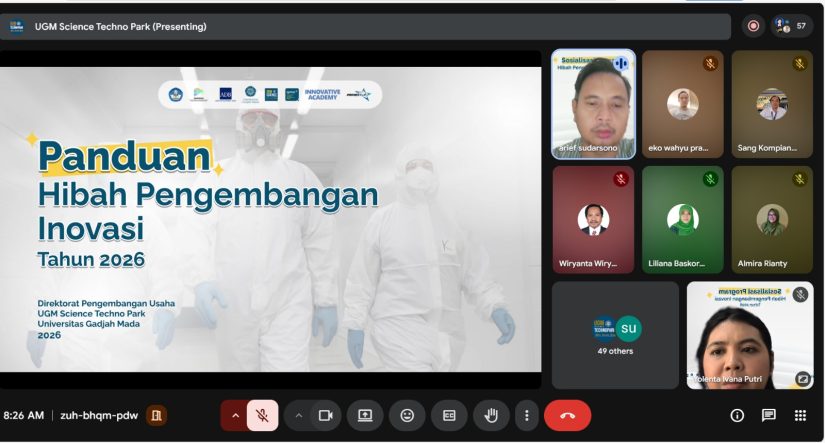Select the Liliana Baskor participant tile
The image size is (825, 443).
682,220
